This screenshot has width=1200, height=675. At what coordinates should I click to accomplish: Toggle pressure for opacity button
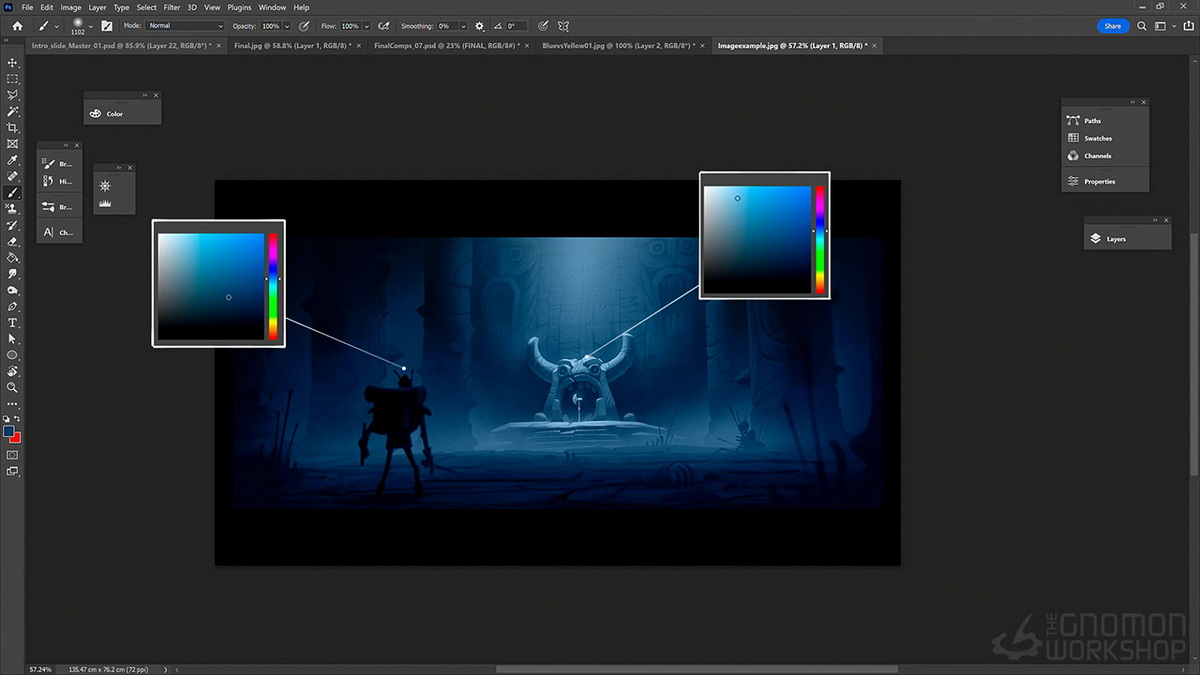coord(304,26)
